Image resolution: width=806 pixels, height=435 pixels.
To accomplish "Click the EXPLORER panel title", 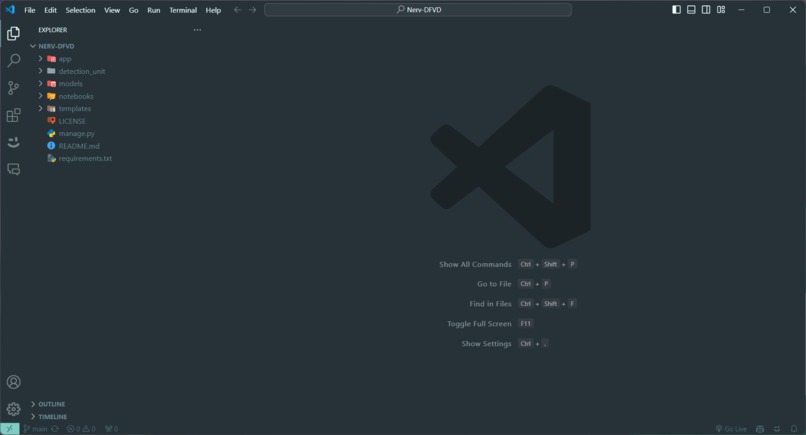I will click(52, 30).
